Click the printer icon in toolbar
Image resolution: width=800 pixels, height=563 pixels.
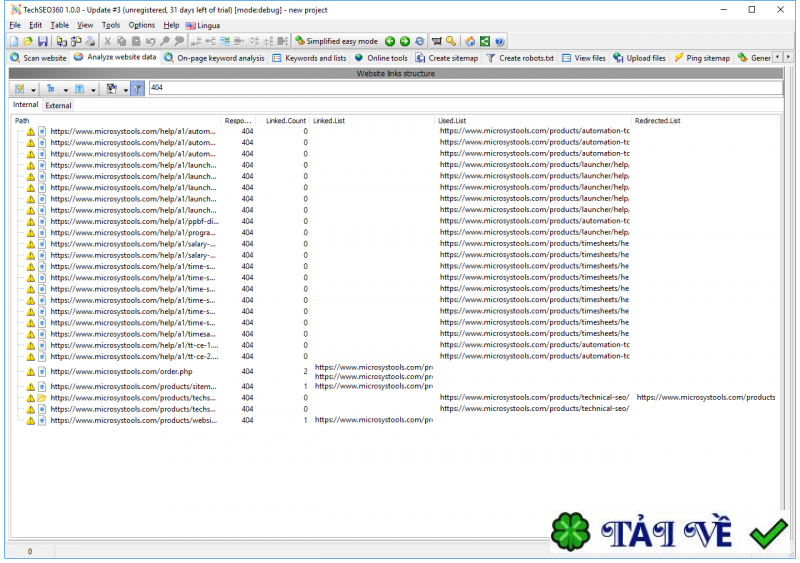click(x=90, y=41)
